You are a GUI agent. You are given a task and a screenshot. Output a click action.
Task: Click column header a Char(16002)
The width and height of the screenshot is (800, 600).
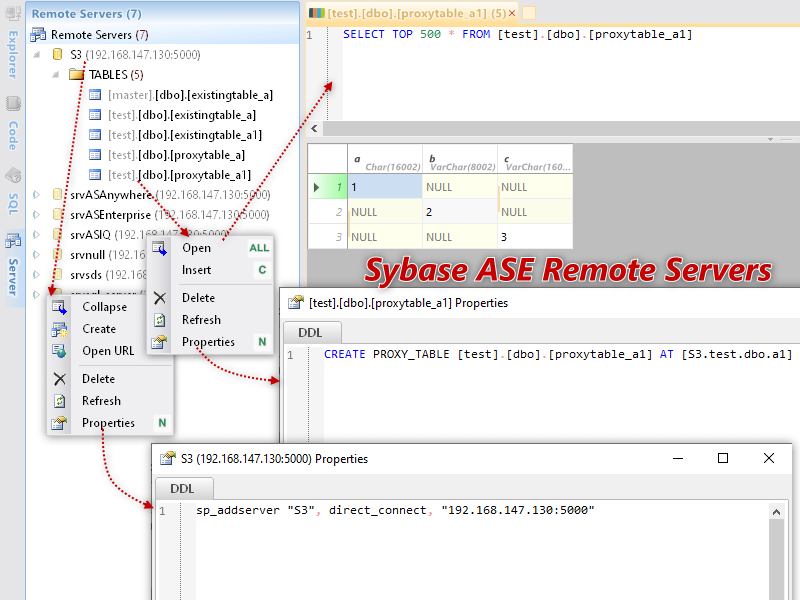pos(385,160)
